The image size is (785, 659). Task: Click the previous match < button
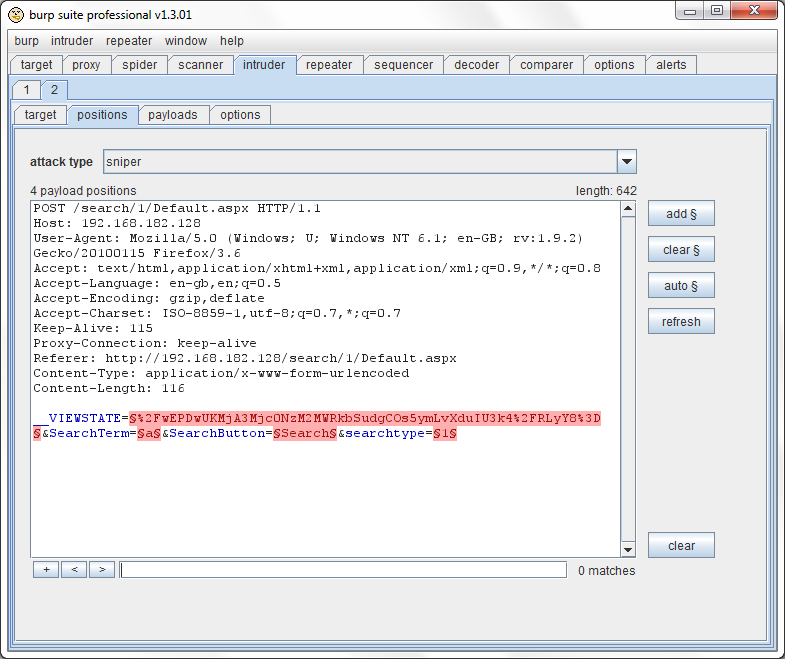click(x=74, y=569)
